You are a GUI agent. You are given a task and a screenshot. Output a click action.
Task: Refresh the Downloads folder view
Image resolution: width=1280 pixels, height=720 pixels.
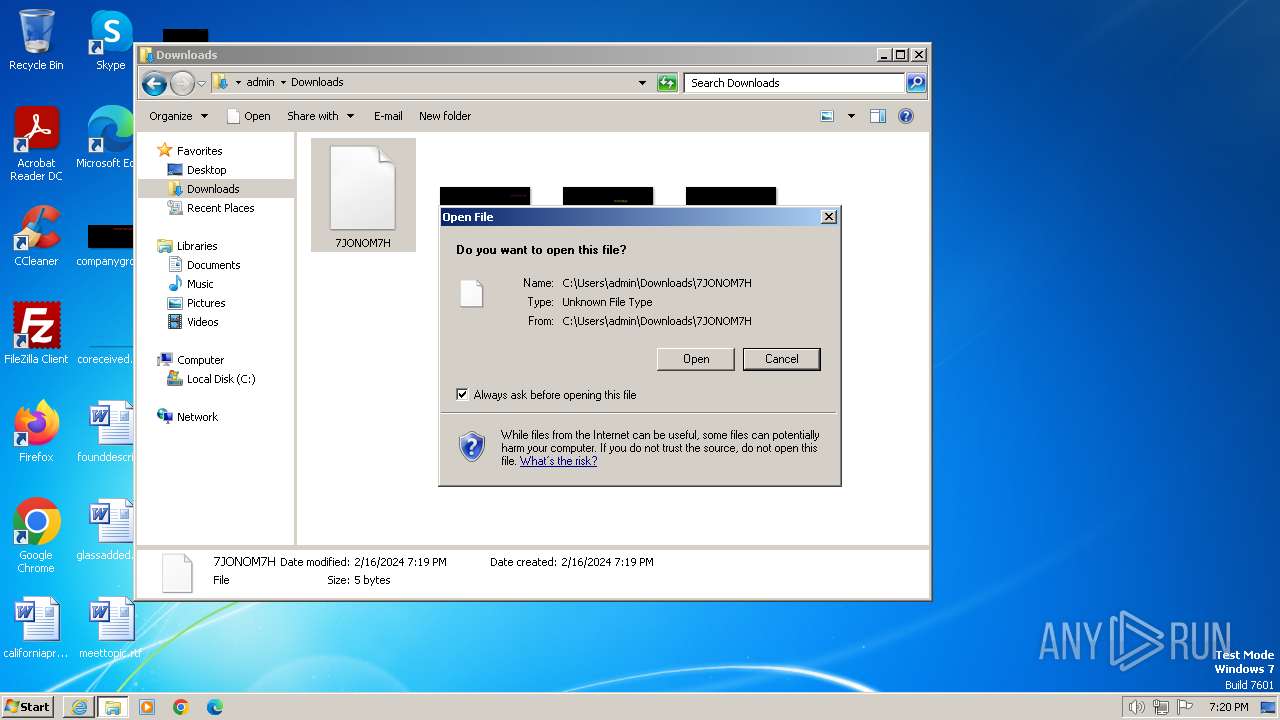[667, 83]
